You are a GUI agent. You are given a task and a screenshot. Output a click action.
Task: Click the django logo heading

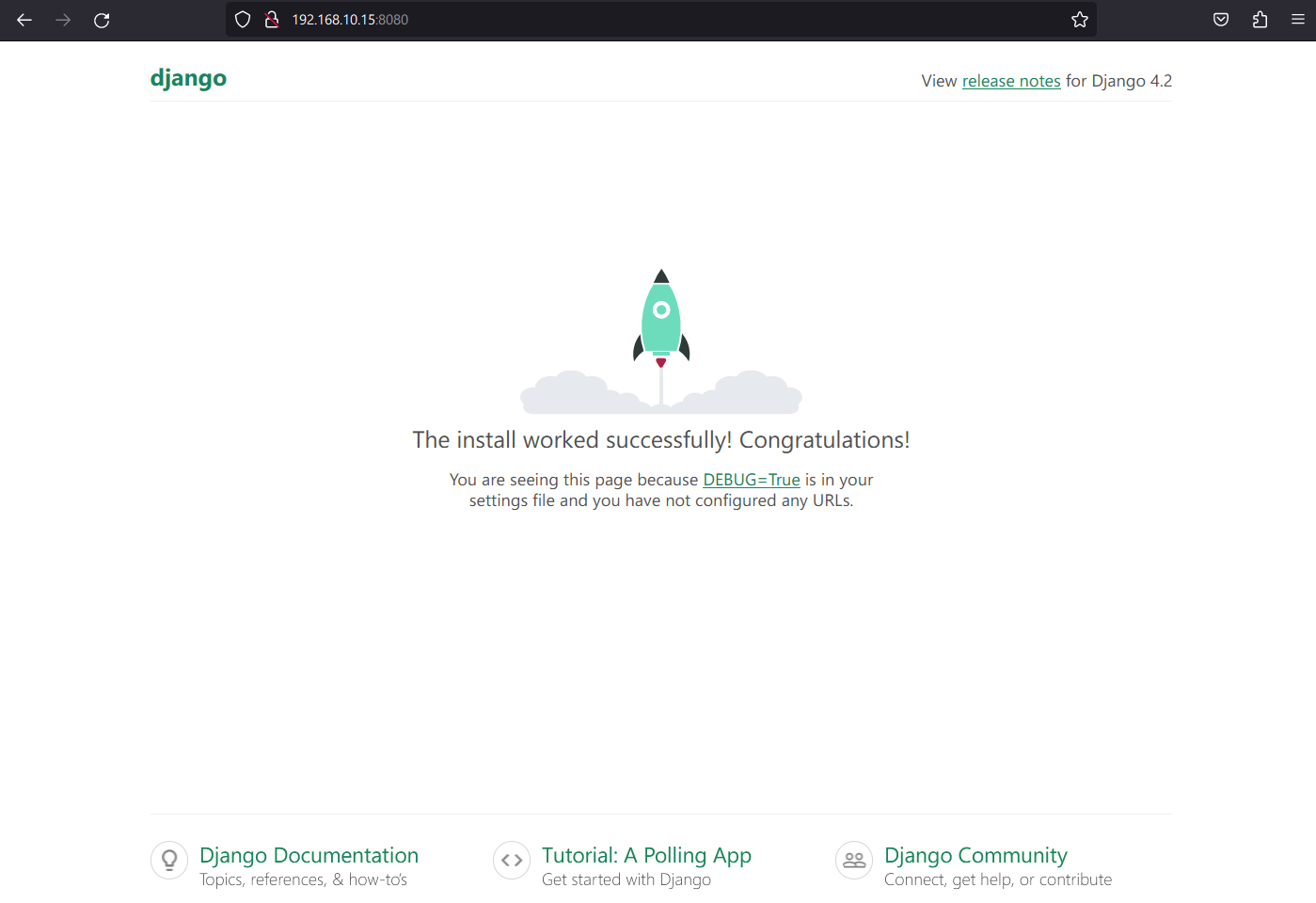[188, 79]
